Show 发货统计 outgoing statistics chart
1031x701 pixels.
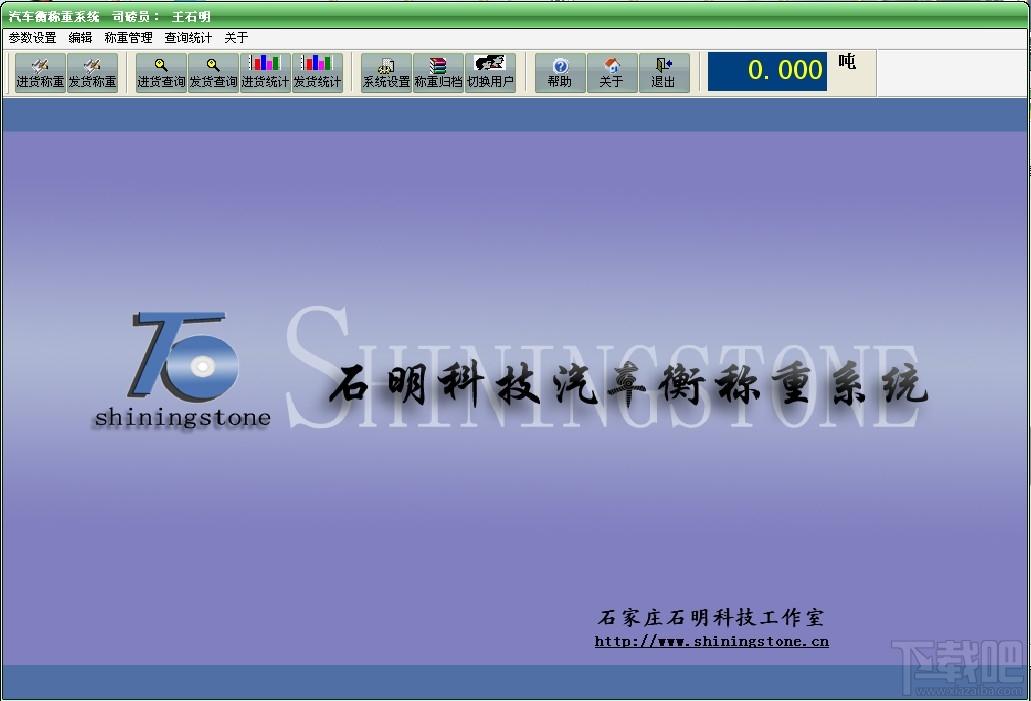(x=317, y=73)
